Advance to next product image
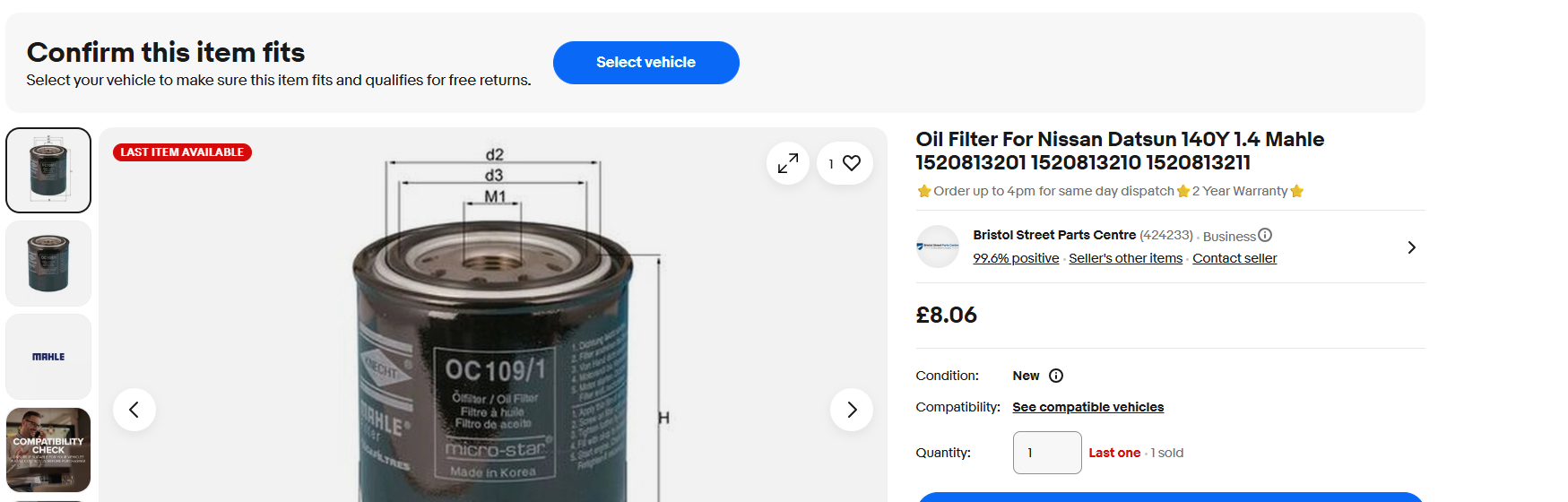This screenshot has height=502, width=1568. click(852, 410)
